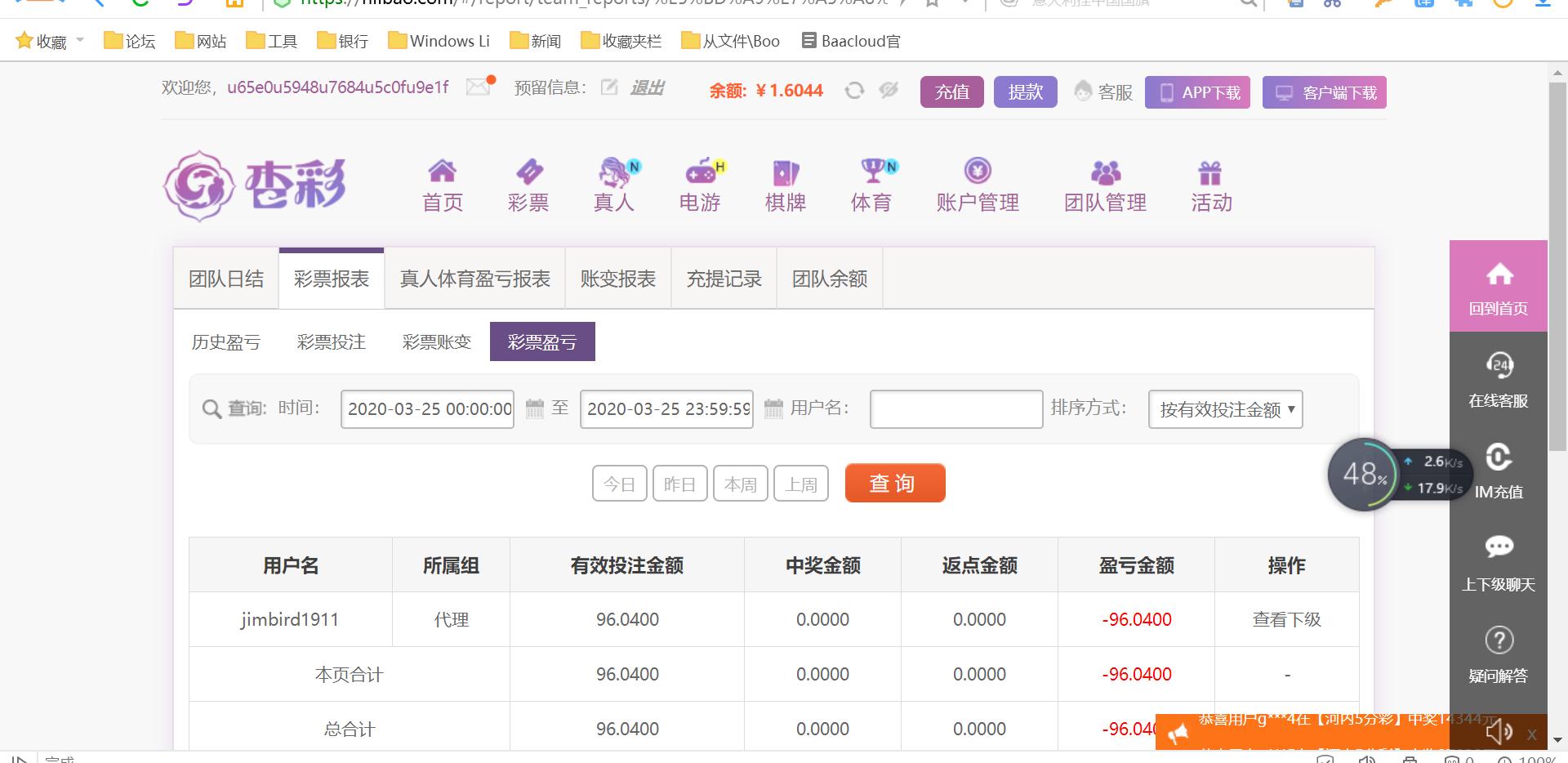Open the 彩票 lottery navigation icon

[528, 172]
